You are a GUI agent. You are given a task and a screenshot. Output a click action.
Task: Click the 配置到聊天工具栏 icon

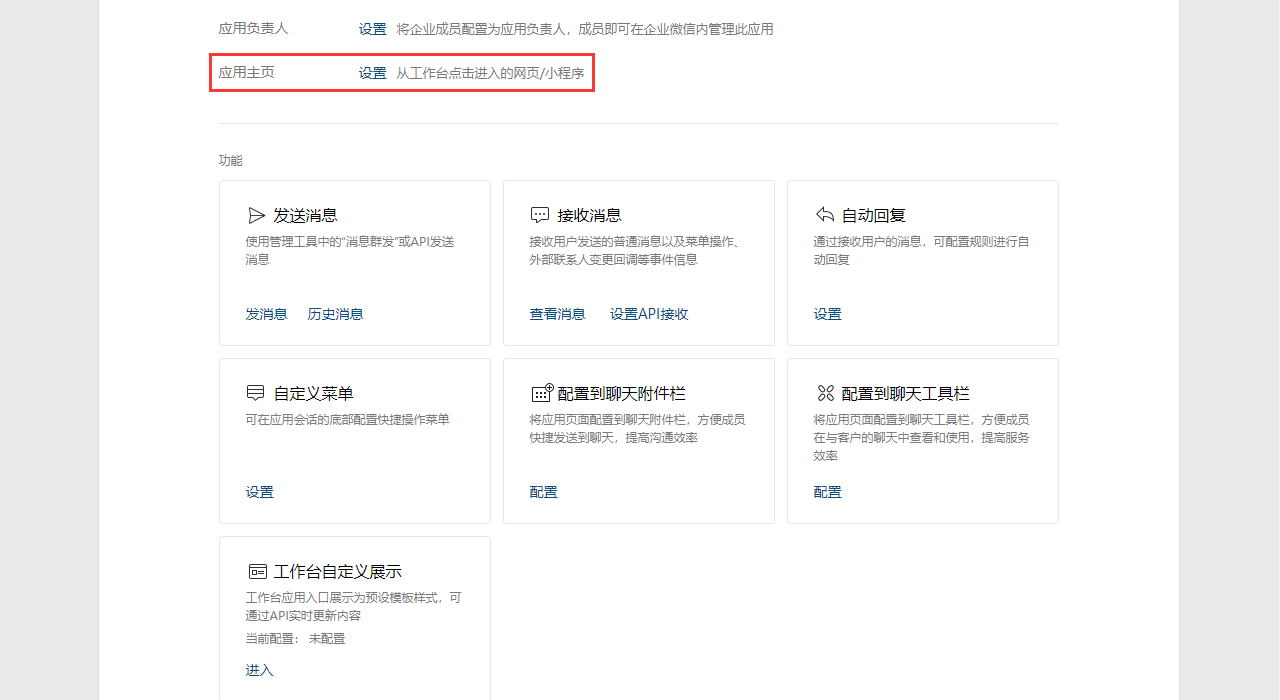(825, 393)
